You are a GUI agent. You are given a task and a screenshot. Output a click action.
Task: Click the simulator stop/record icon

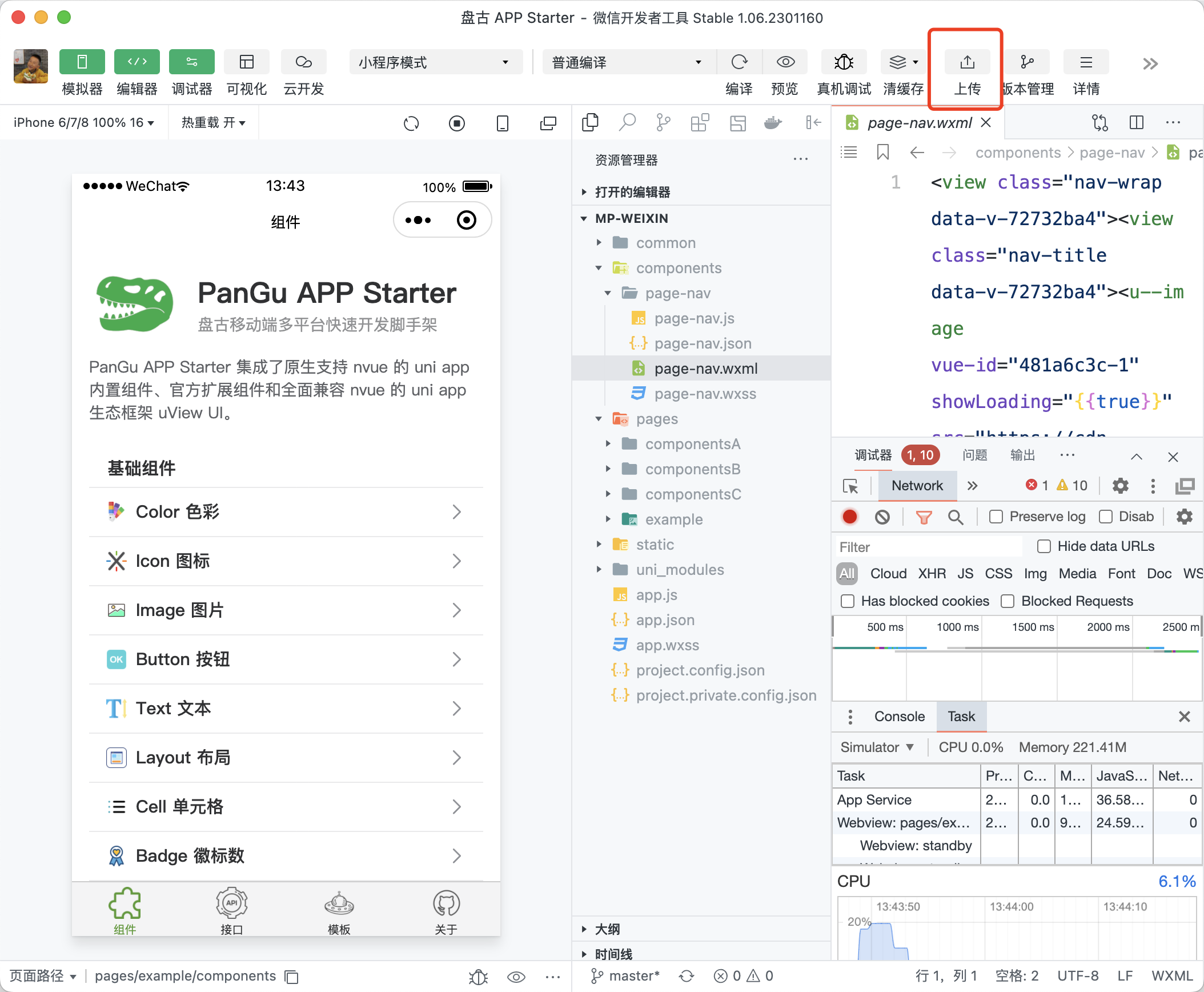(457, 123)
